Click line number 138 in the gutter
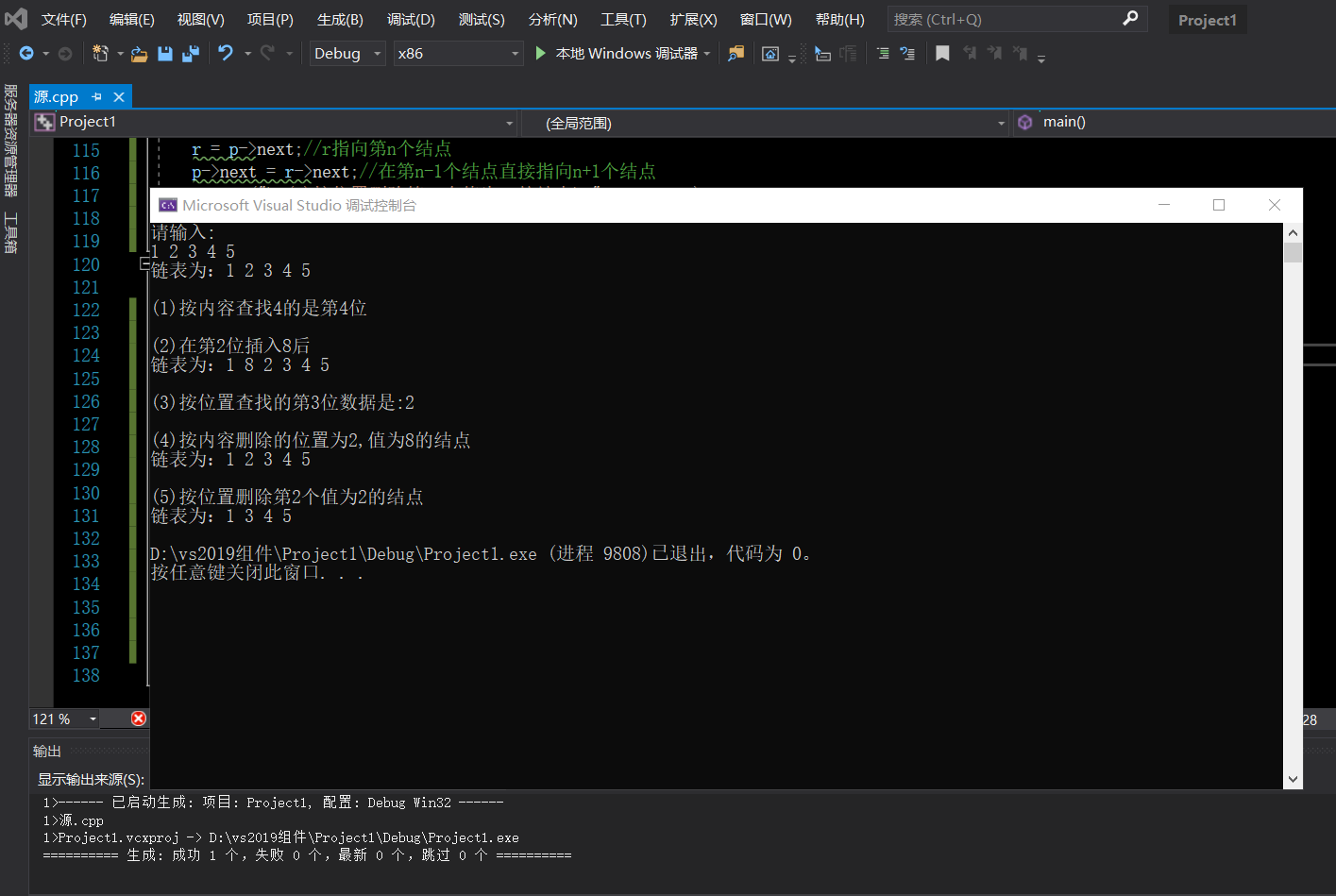This screenshot has width=1336, height=896. coord(86,675)
